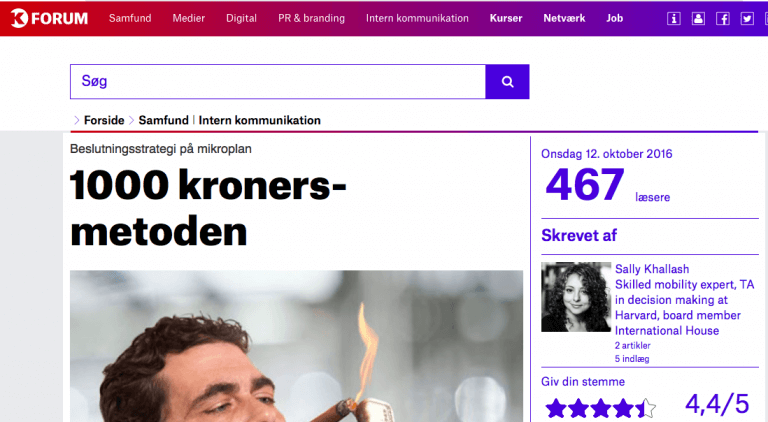Open the info icon in header
768x422 pixels.
(x=673, y=19)
